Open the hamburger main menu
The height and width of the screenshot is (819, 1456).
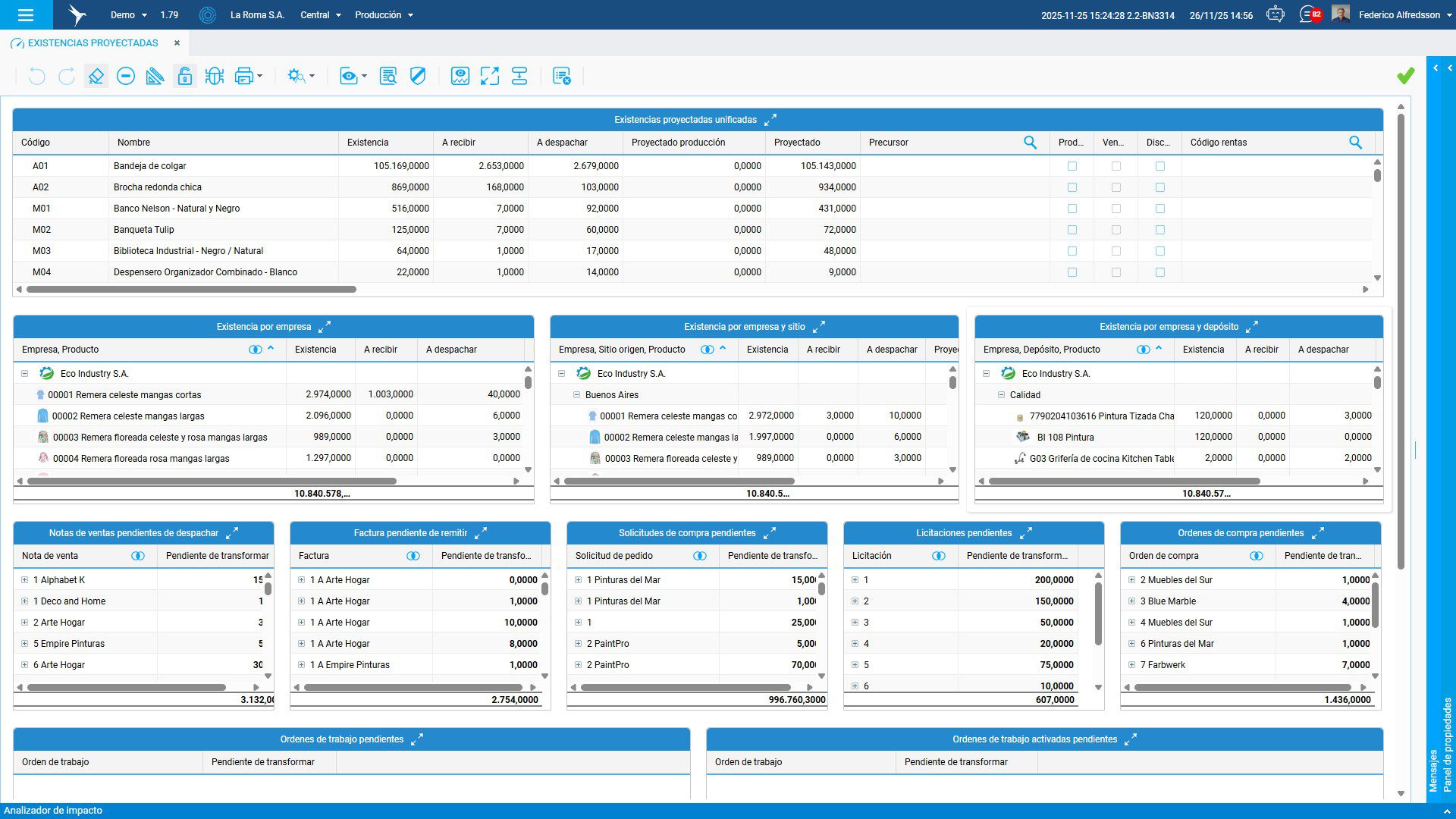pyautogui.click(x=26, y=15)
